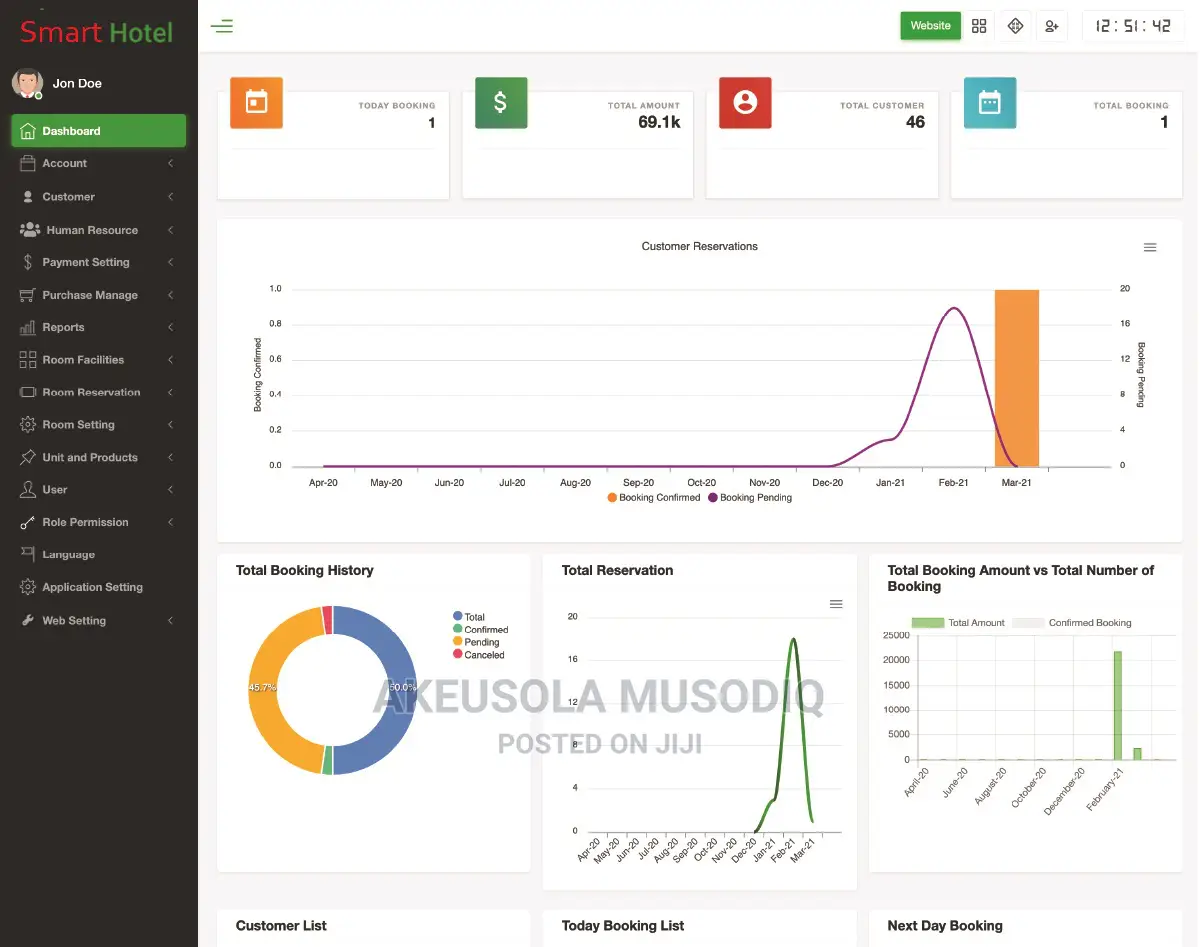Image resolution: width=1200 pixels, height=947 pixels.
Task: Click the Application Setting gear icon
Action: [x=28, y=587]
